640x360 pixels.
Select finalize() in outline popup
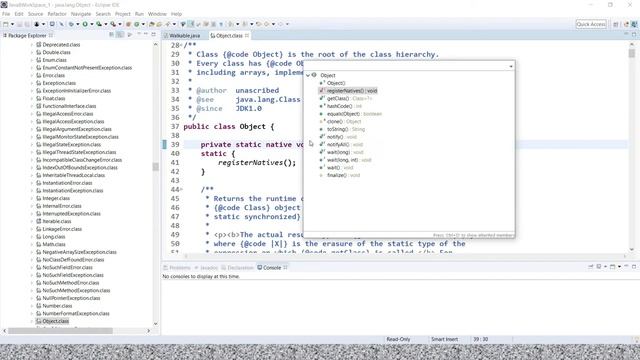(340, 175)
